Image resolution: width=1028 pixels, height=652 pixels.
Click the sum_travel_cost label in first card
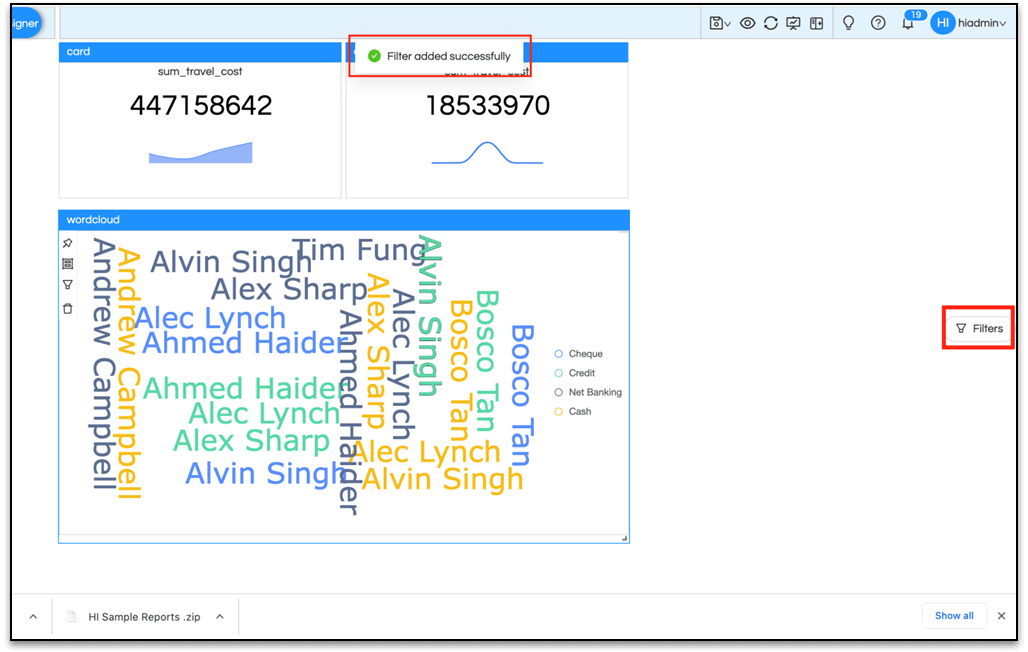[200, 71]
